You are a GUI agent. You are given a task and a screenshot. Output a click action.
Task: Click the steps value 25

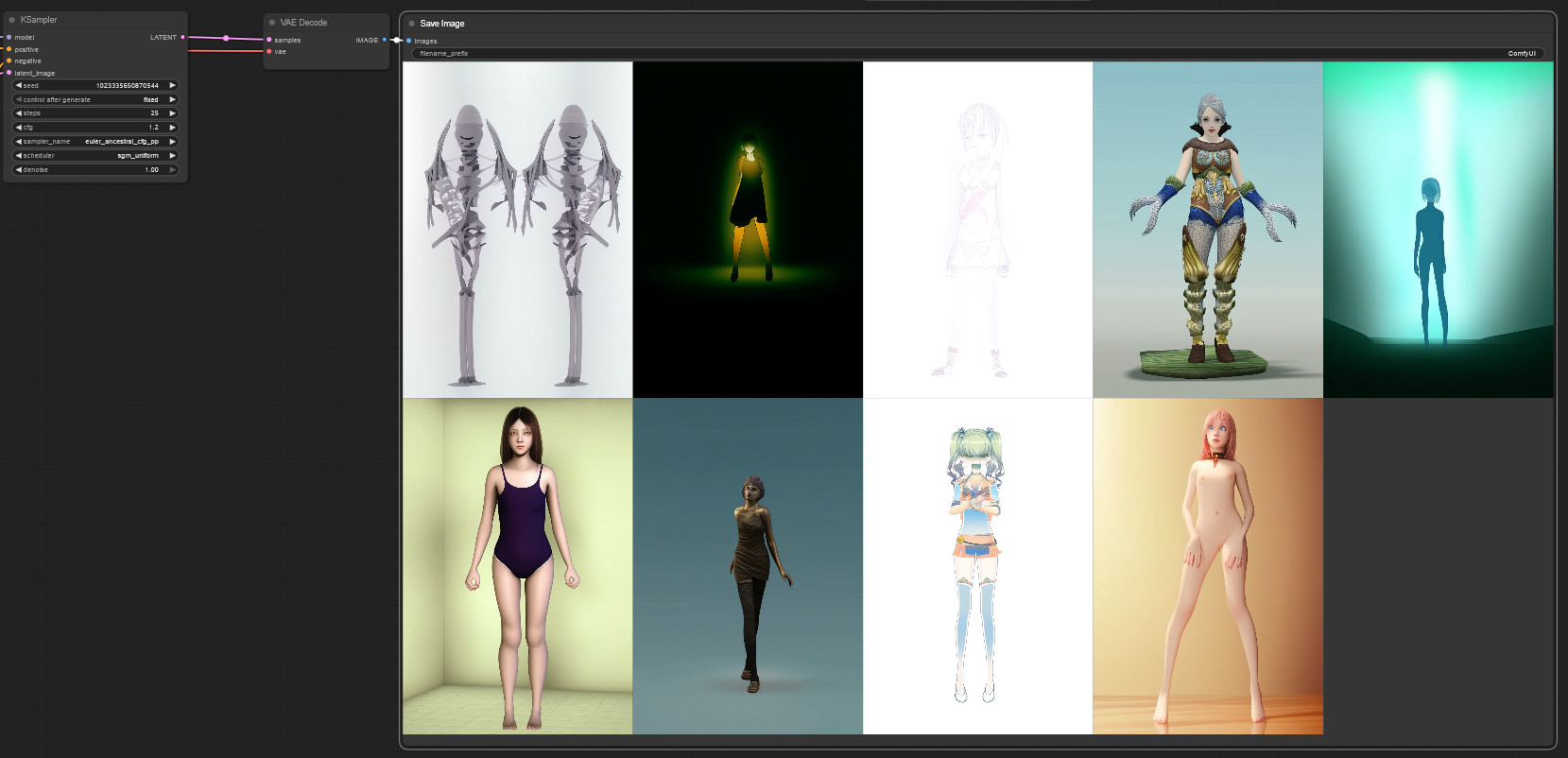pos(155,113)
